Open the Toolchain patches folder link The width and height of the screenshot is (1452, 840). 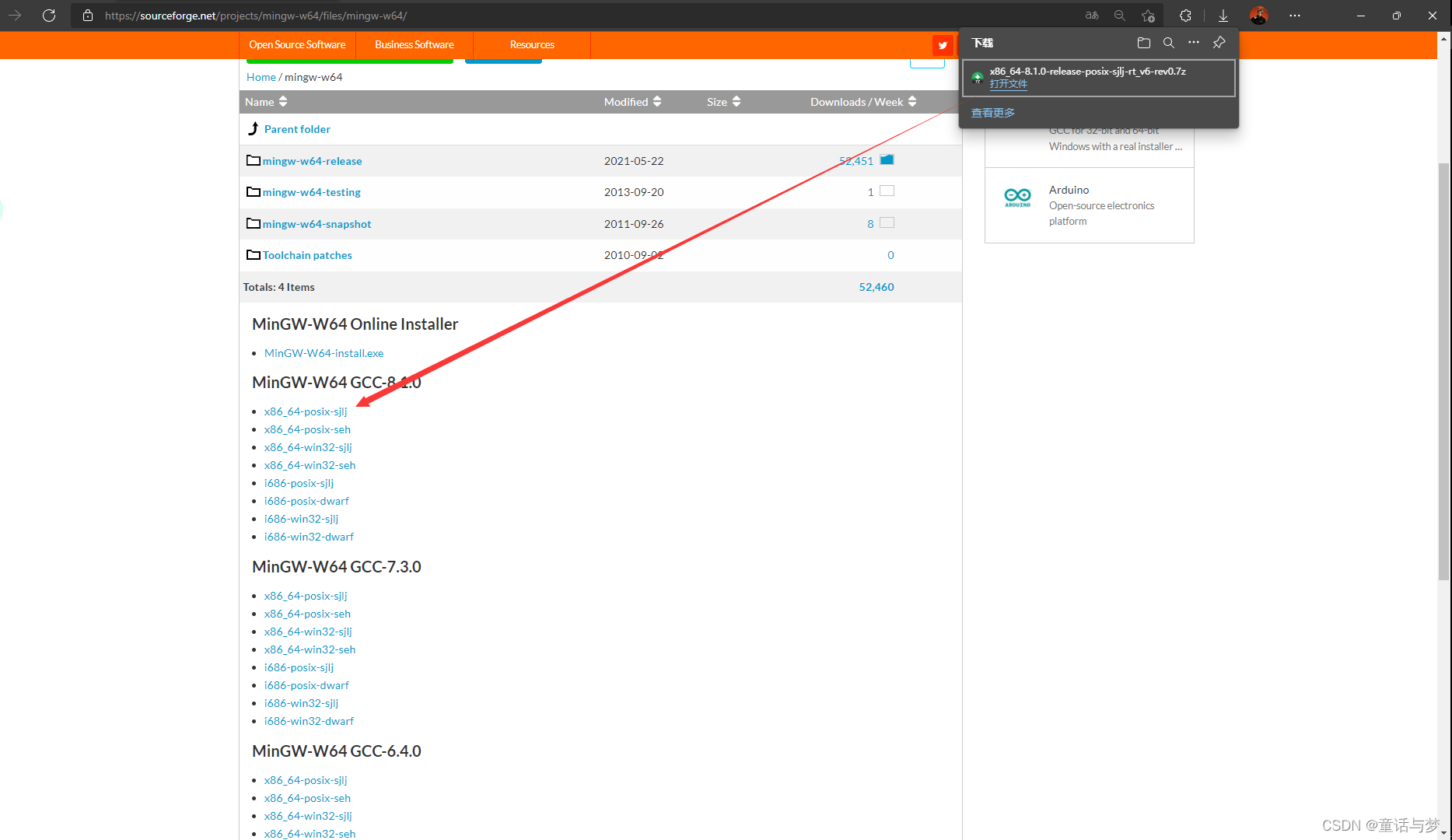tap(307, 255)
